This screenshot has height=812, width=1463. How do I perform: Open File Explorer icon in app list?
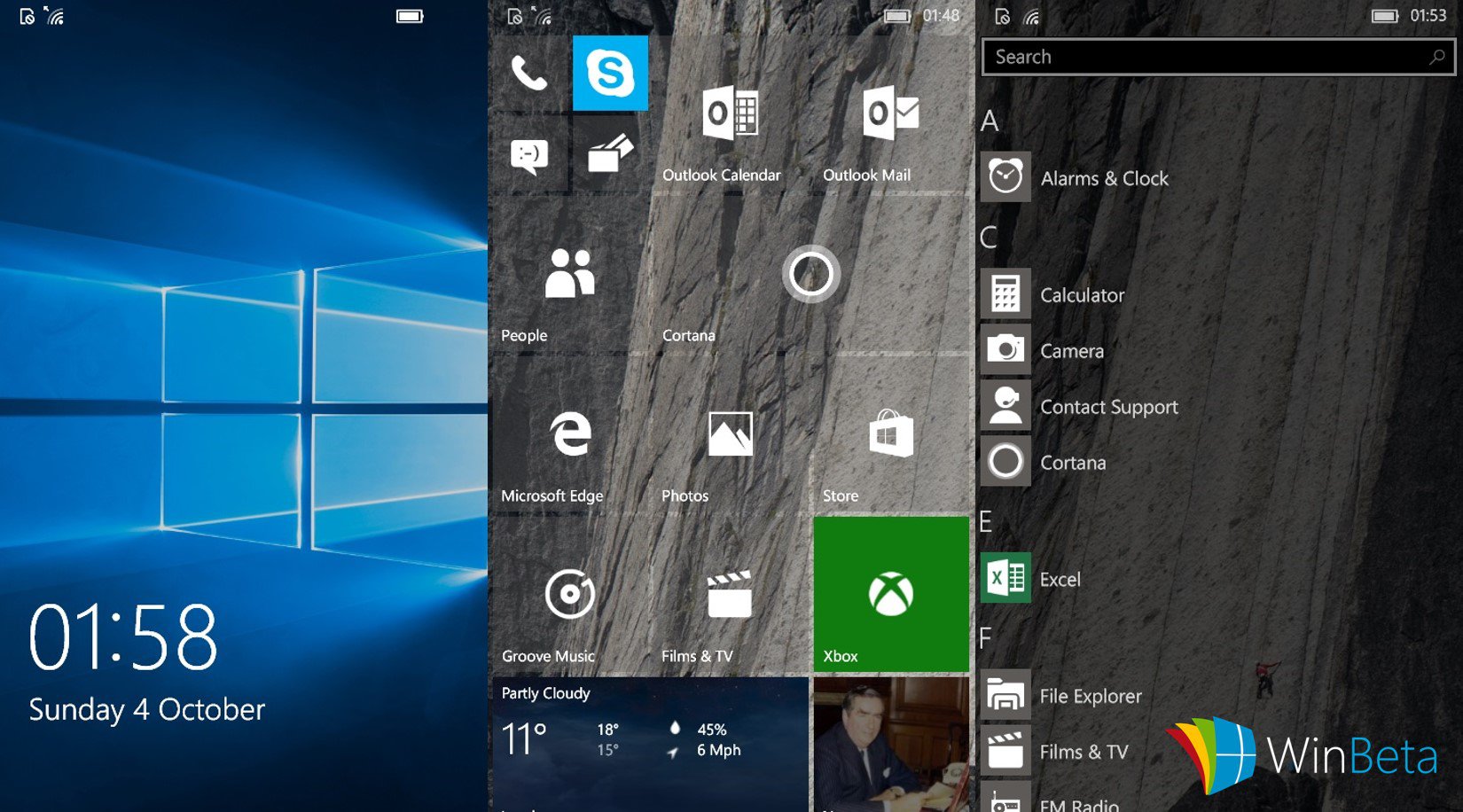pos(1005,695)
